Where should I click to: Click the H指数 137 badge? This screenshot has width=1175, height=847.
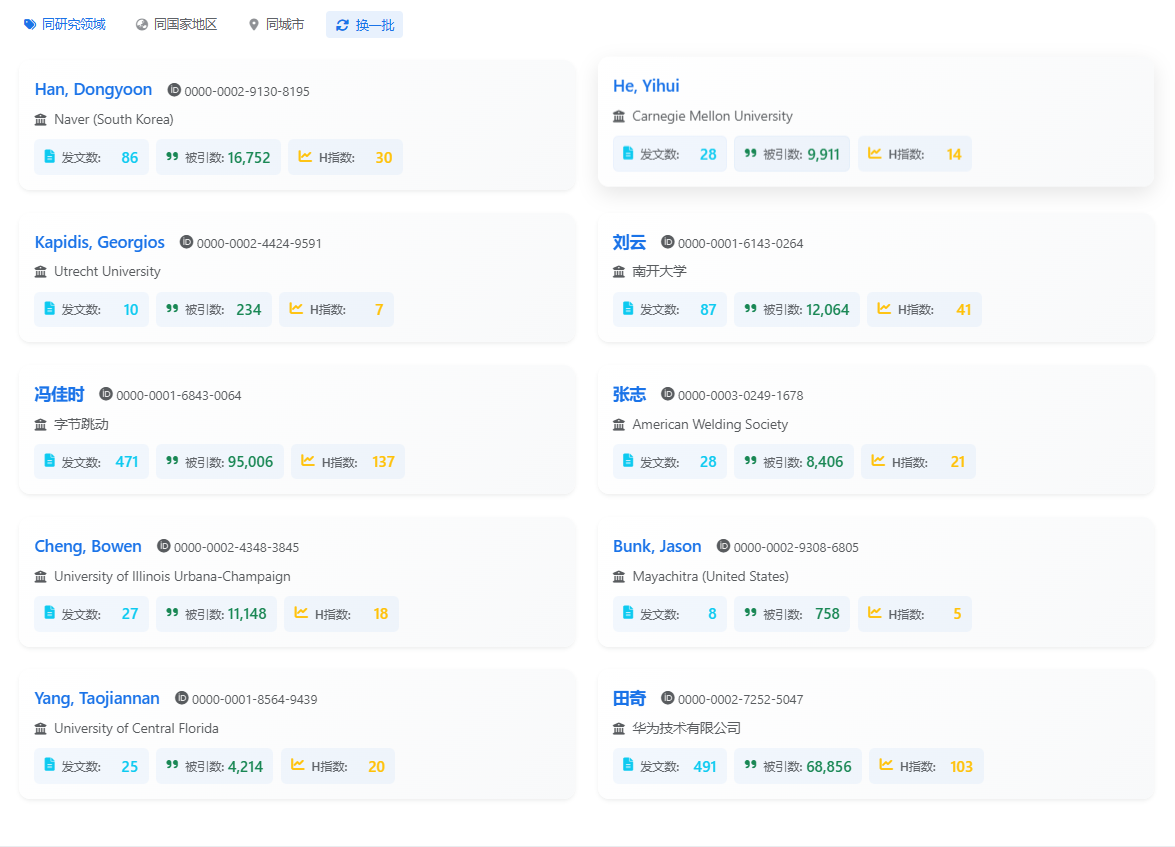click(x=348, y=462)
